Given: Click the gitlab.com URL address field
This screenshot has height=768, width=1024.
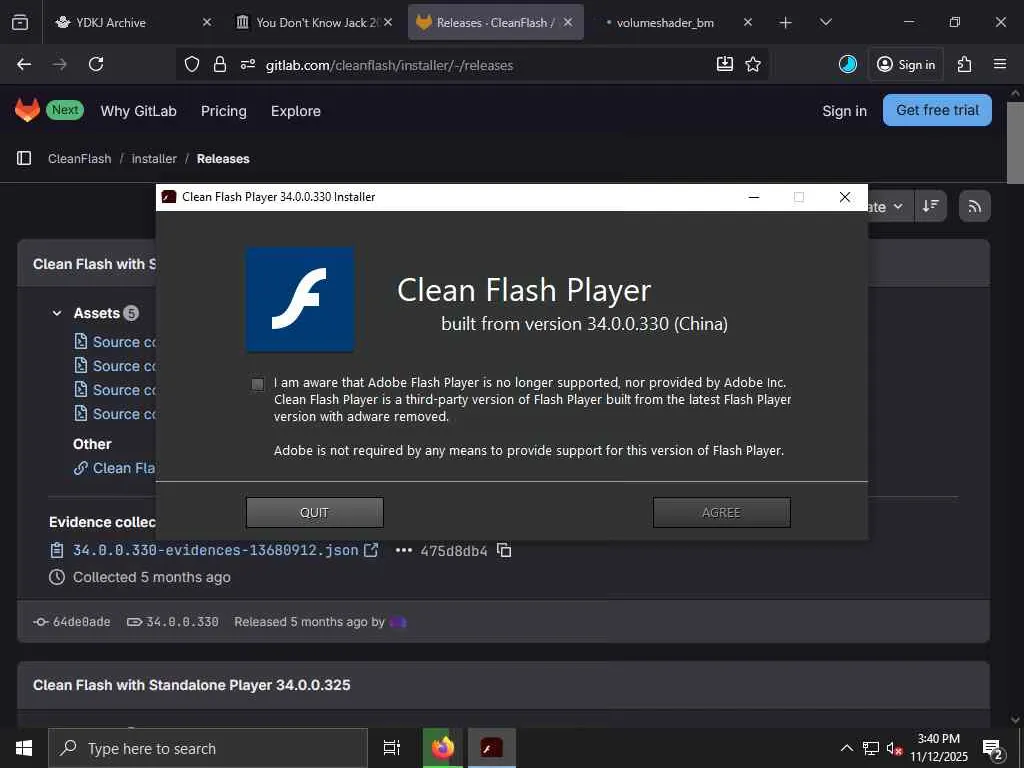Looking at the screenshot, I should [x=389, y=65].
